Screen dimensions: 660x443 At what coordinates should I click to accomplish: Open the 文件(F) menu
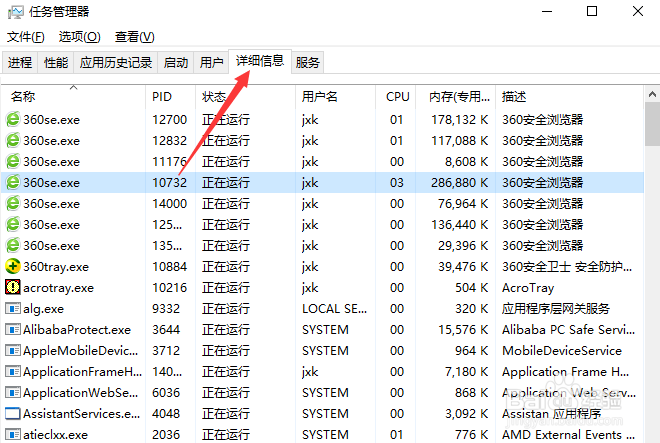point(26,37)
